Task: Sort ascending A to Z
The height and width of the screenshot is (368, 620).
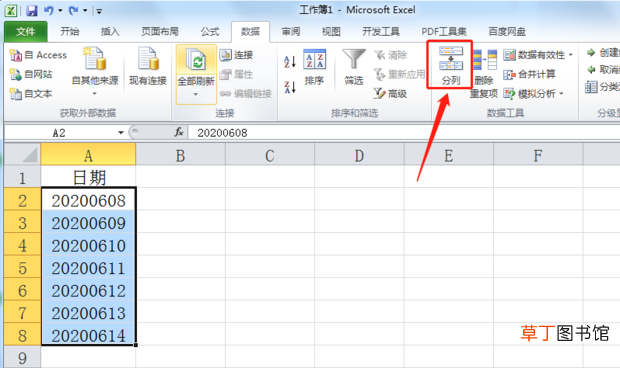Action: click(290, 62)
